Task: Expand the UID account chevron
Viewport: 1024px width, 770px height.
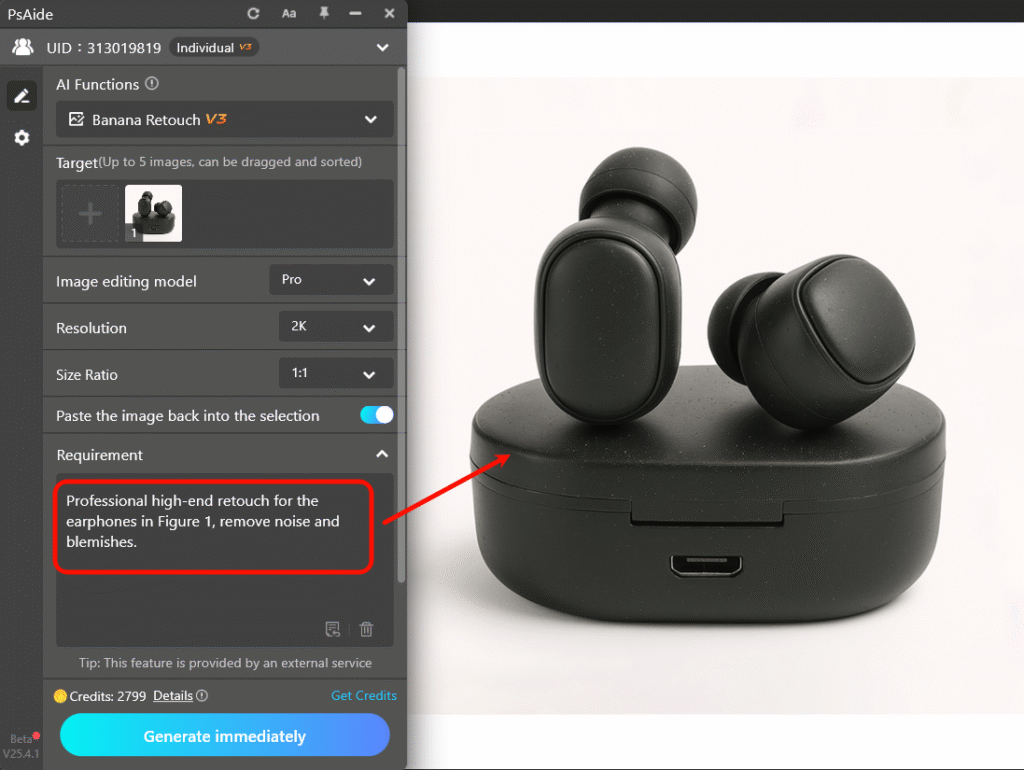Action: pos(381,47)
